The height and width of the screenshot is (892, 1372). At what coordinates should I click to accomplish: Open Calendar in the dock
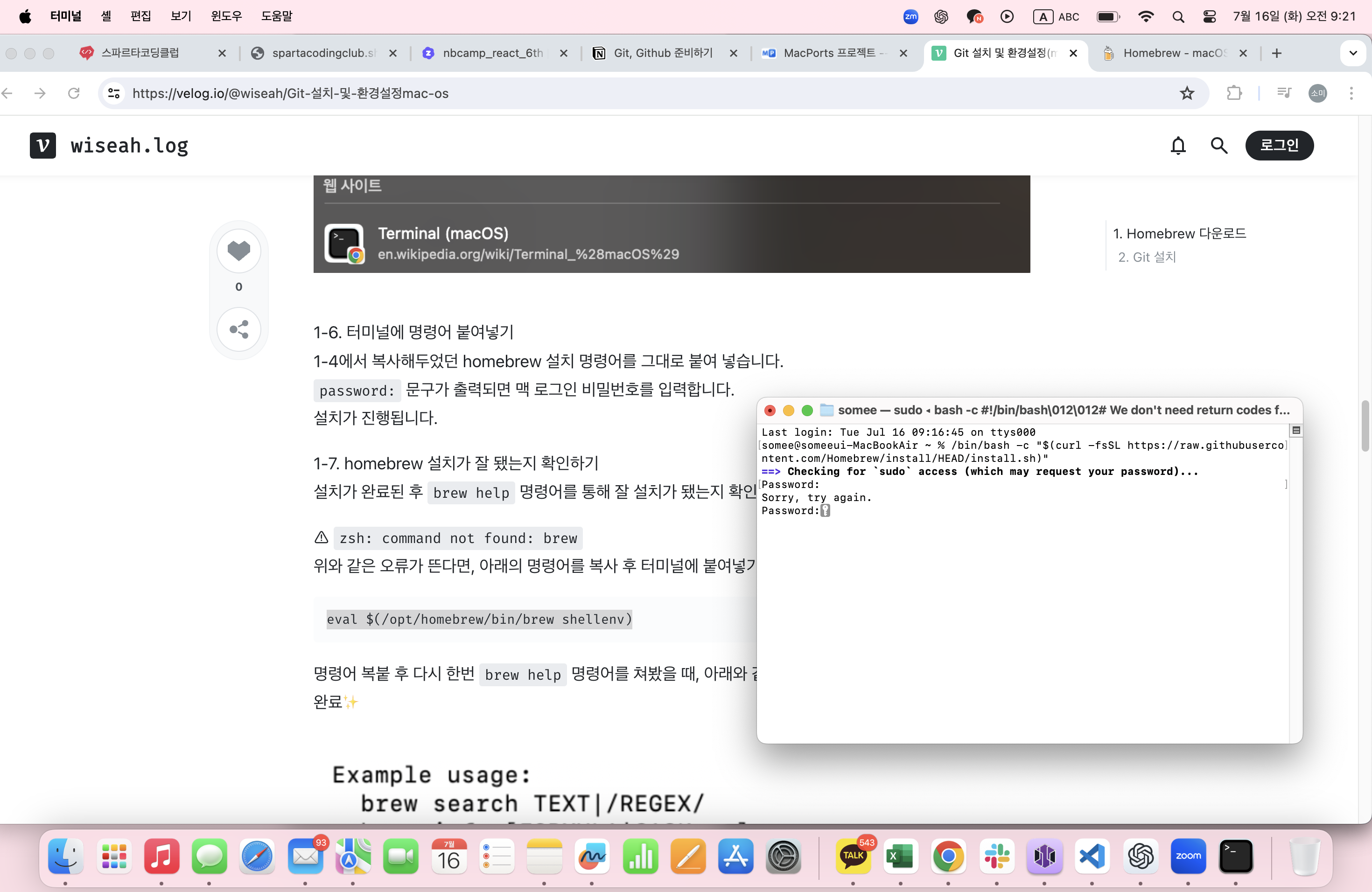(448, 856)
